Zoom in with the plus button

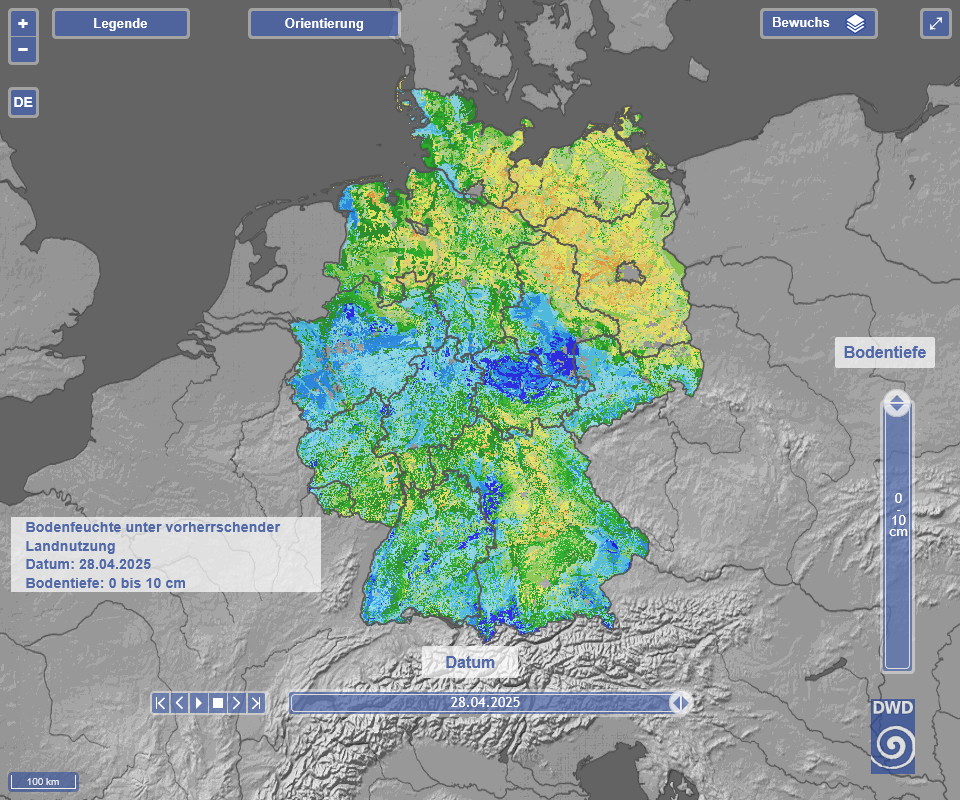point(23,22)
